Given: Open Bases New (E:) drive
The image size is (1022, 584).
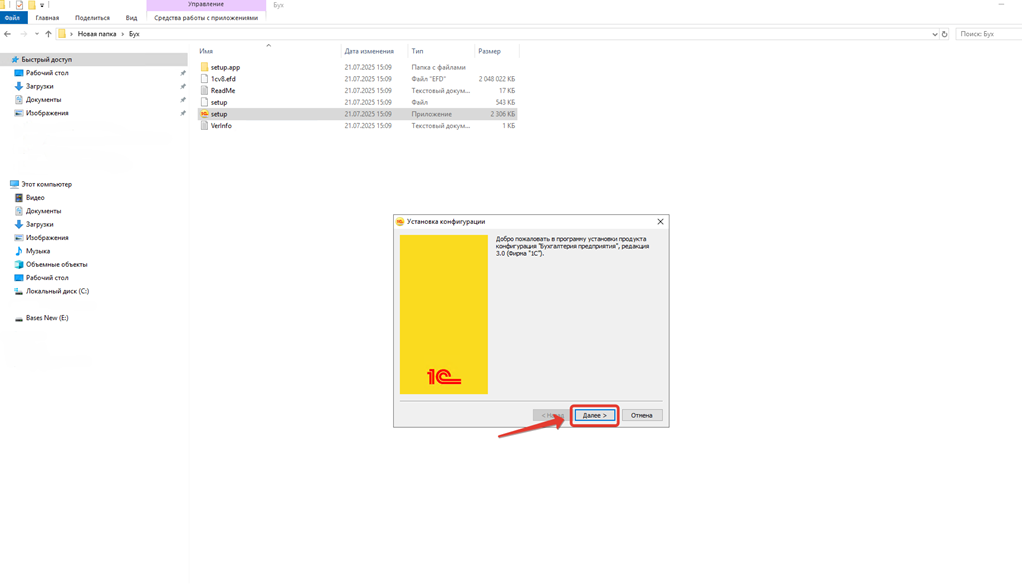Looking at the screenshot, I should click(47, 318).
